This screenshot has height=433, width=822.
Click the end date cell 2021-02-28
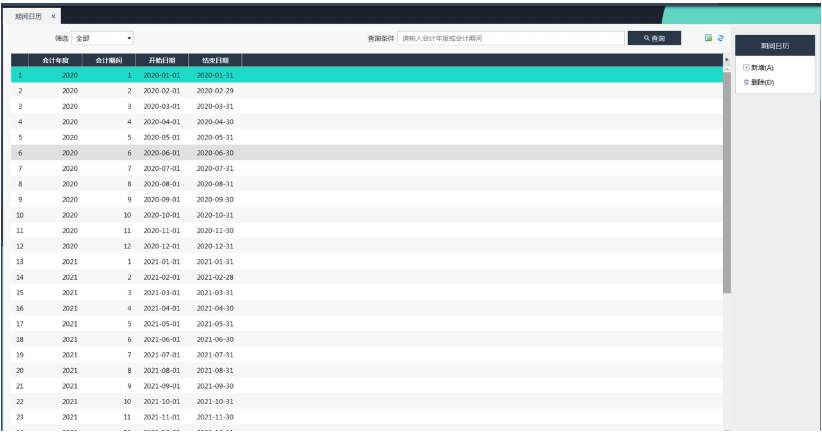point(215,277)
